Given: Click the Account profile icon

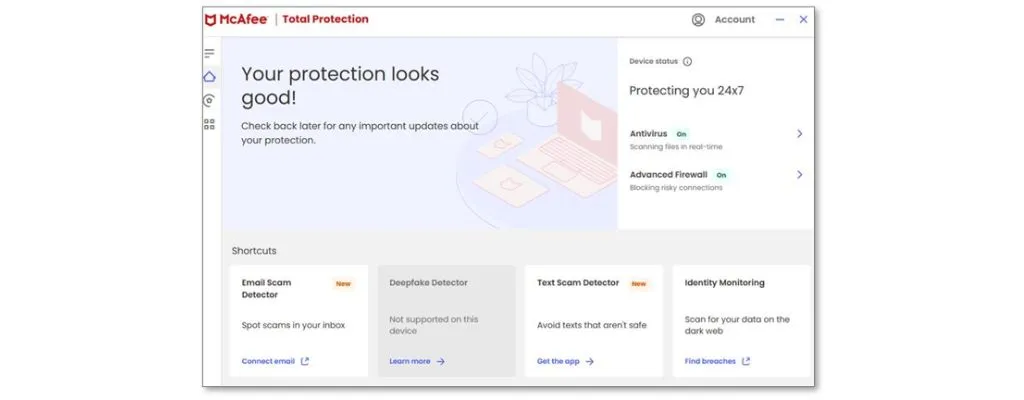Looking at the screenshot, I should pos(698,19).
